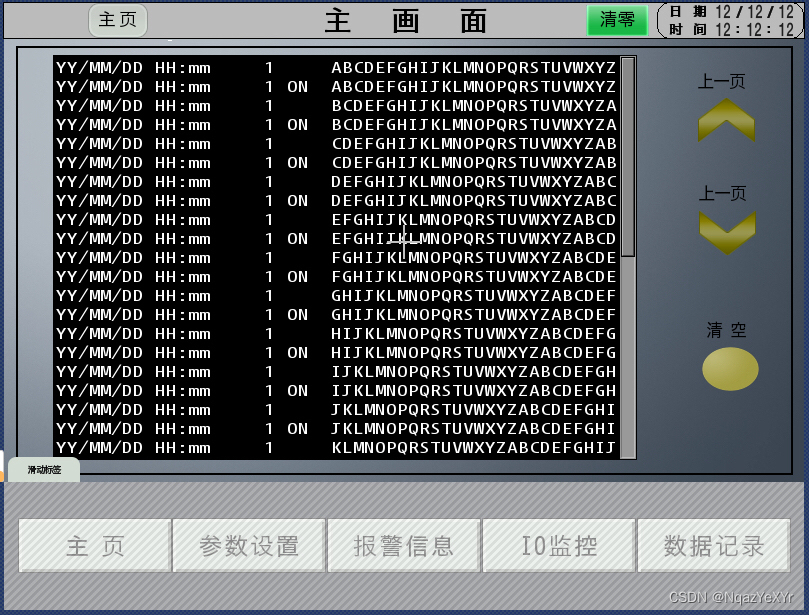The width and height of the screenshot is (809, 615).
Task: Click message DEFGHIJKLMNOPQRSTUVWXYZABC in the row without ON
Action: pyautogui.click(x=474, y=182)
